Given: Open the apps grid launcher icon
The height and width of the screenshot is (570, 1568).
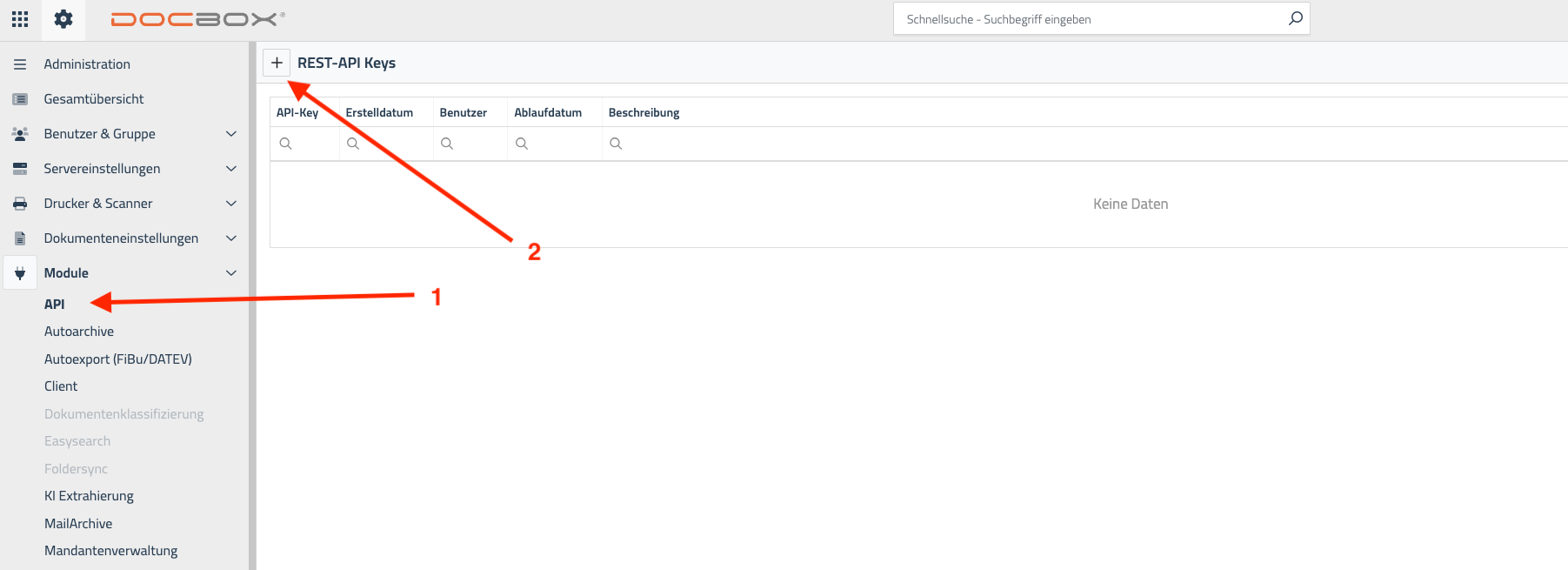Looking at the screenshot, I should (x=20, y=19).
